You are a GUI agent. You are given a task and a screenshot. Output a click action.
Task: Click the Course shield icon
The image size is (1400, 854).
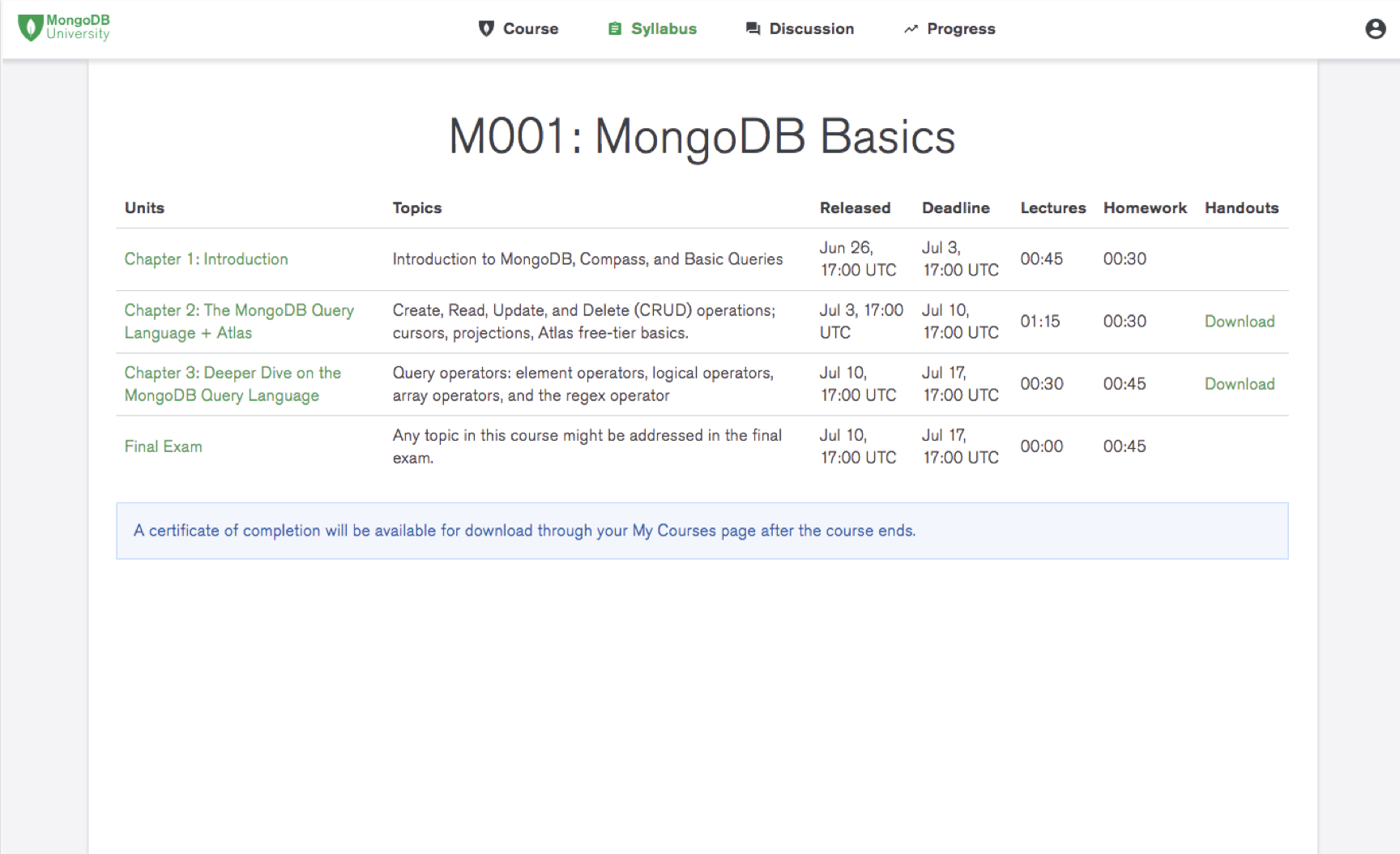click(486, 29)
